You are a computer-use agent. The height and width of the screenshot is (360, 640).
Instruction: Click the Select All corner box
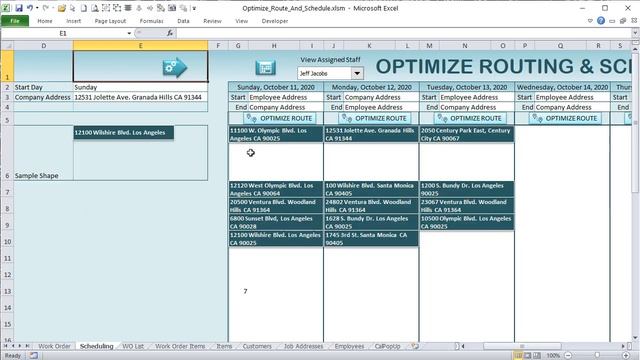tap(7, 46)
